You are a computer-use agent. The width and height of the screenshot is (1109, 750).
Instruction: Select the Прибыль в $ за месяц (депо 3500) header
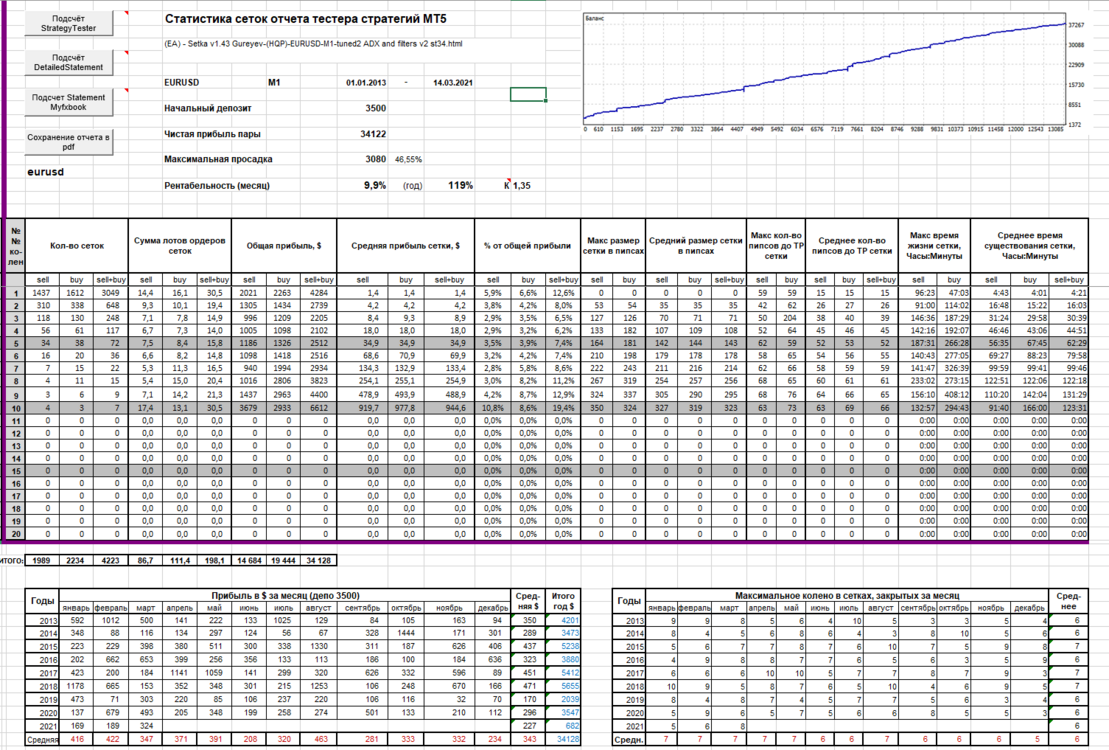(284, 596)
